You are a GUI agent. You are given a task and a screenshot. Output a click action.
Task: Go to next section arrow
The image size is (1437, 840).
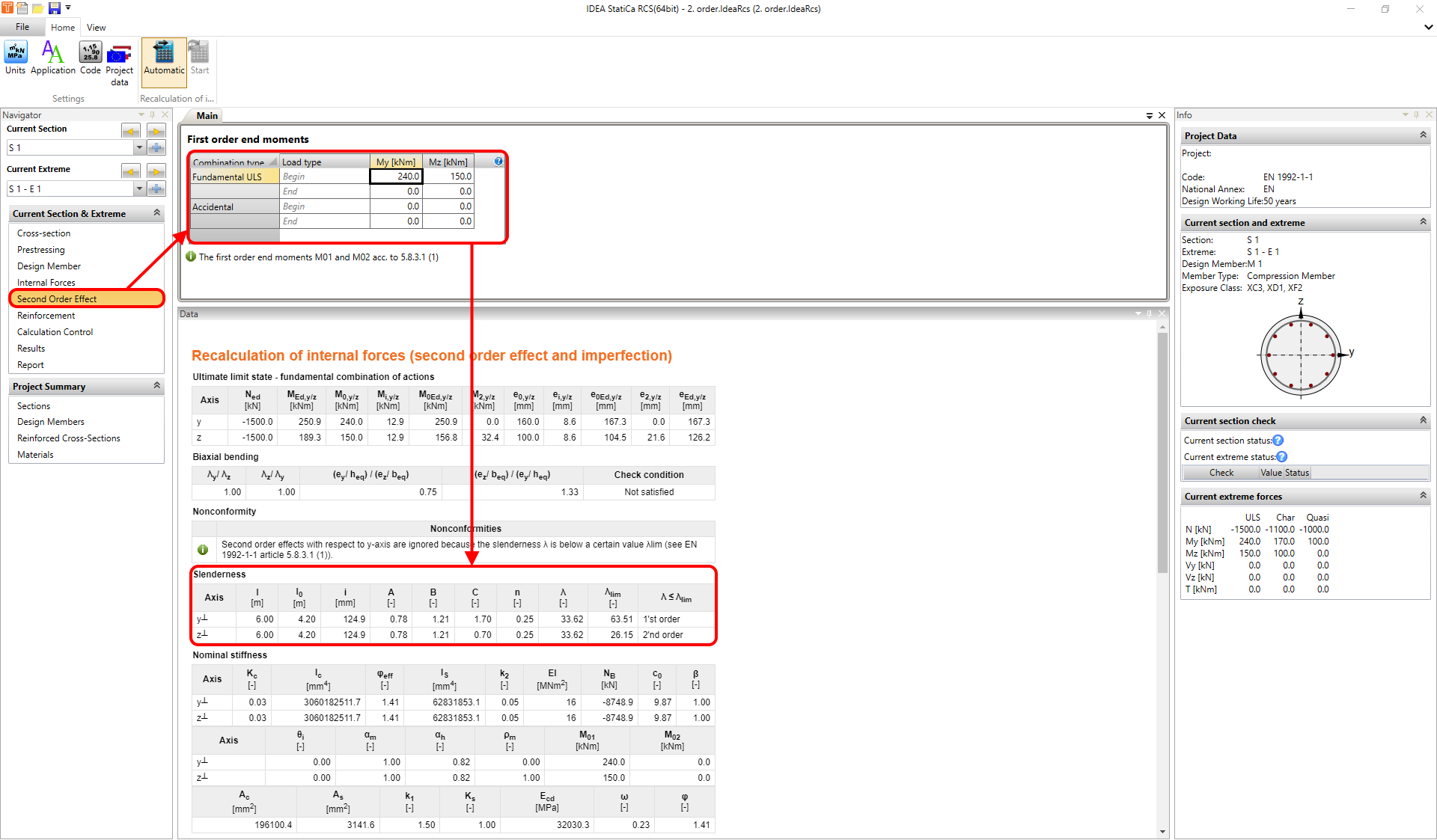point(156,131)
